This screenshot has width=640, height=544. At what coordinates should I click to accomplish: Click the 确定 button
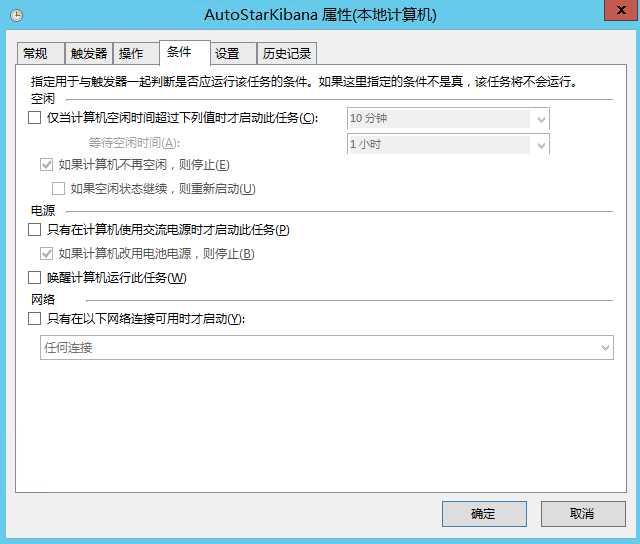[x=484, y=514]
